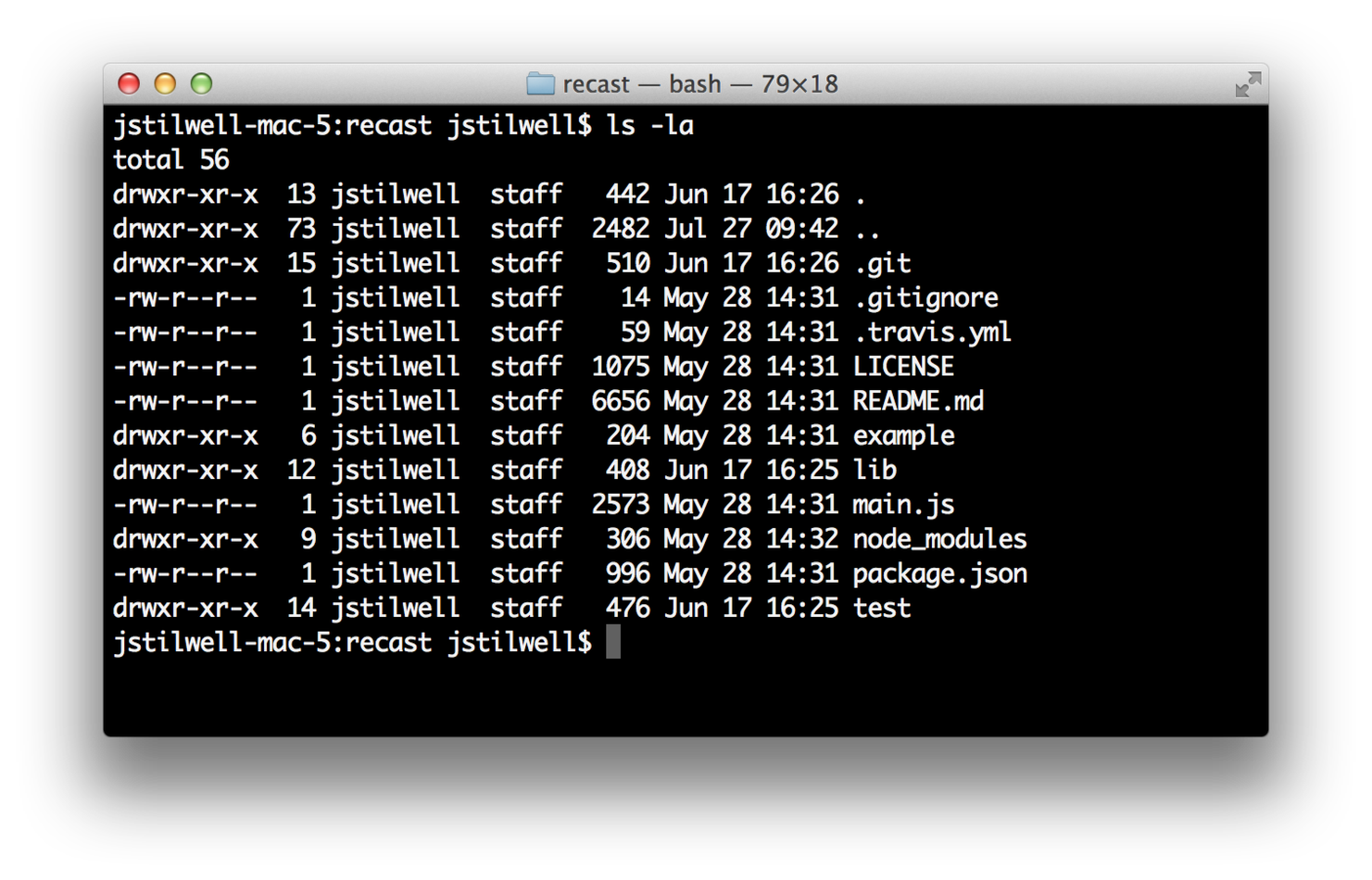Click the '.travis.yml' filename text
1372x880 pixels.
pyautogui.click(x=933, y=332)
